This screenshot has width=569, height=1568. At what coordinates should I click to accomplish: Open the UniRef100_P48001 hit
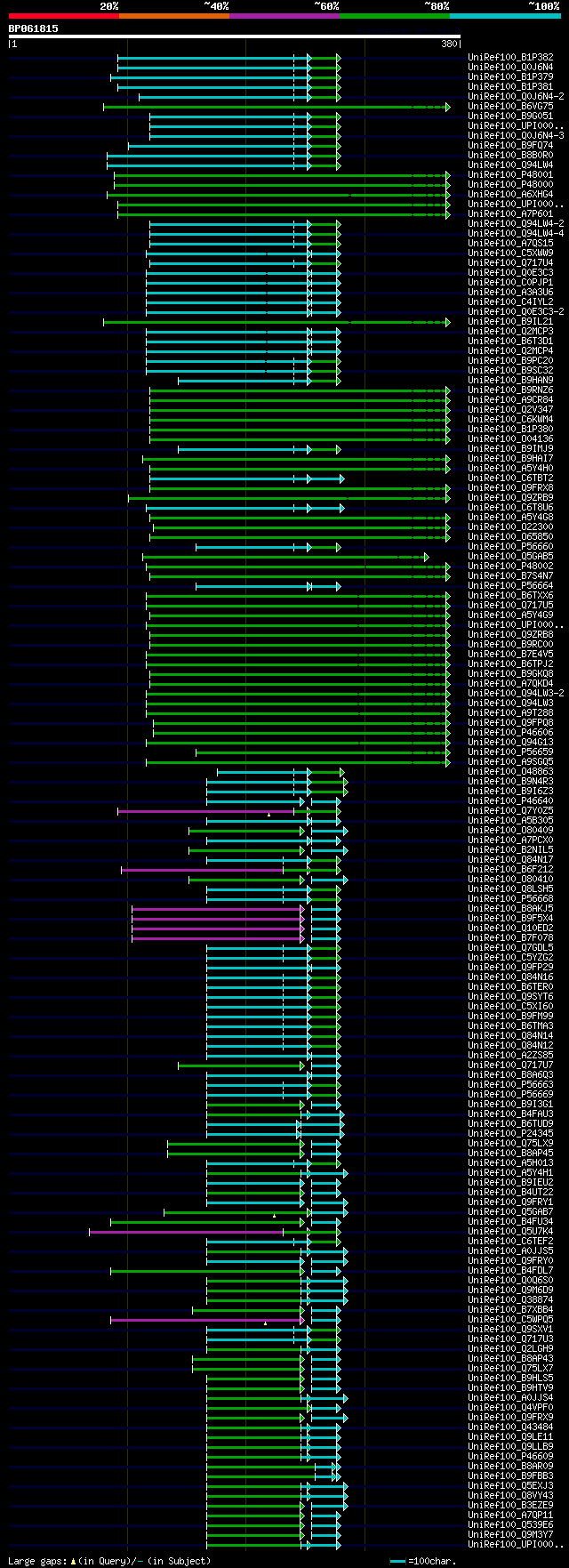click(510, 175)
